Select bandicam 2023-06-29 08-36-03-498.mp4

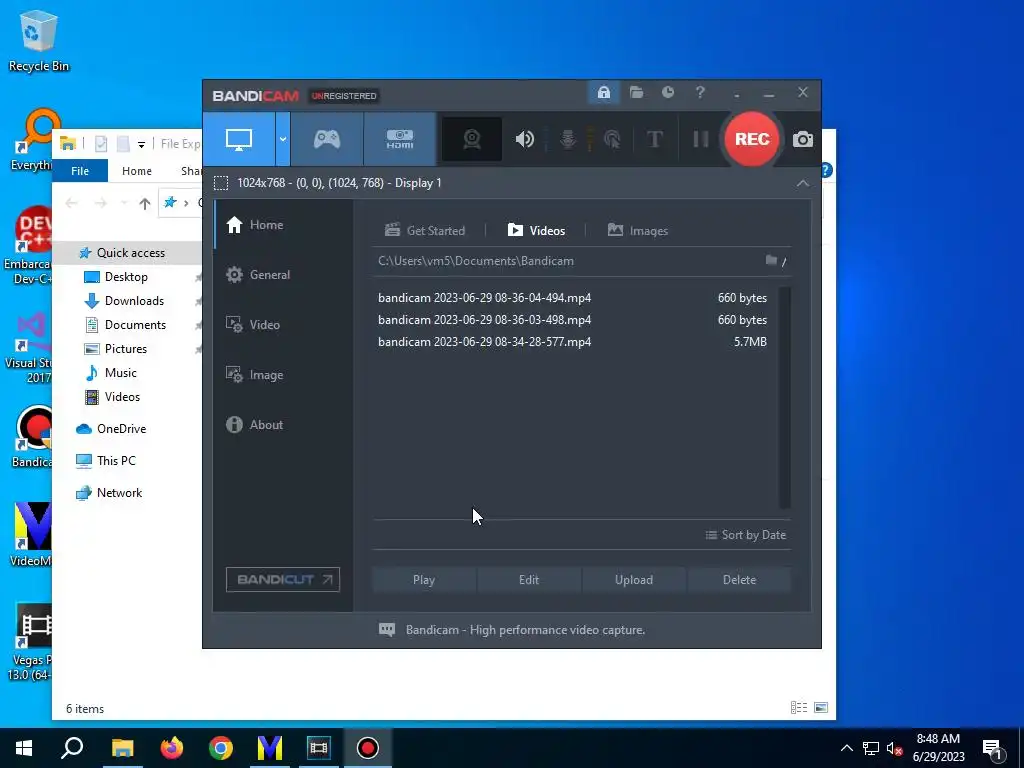485,320
